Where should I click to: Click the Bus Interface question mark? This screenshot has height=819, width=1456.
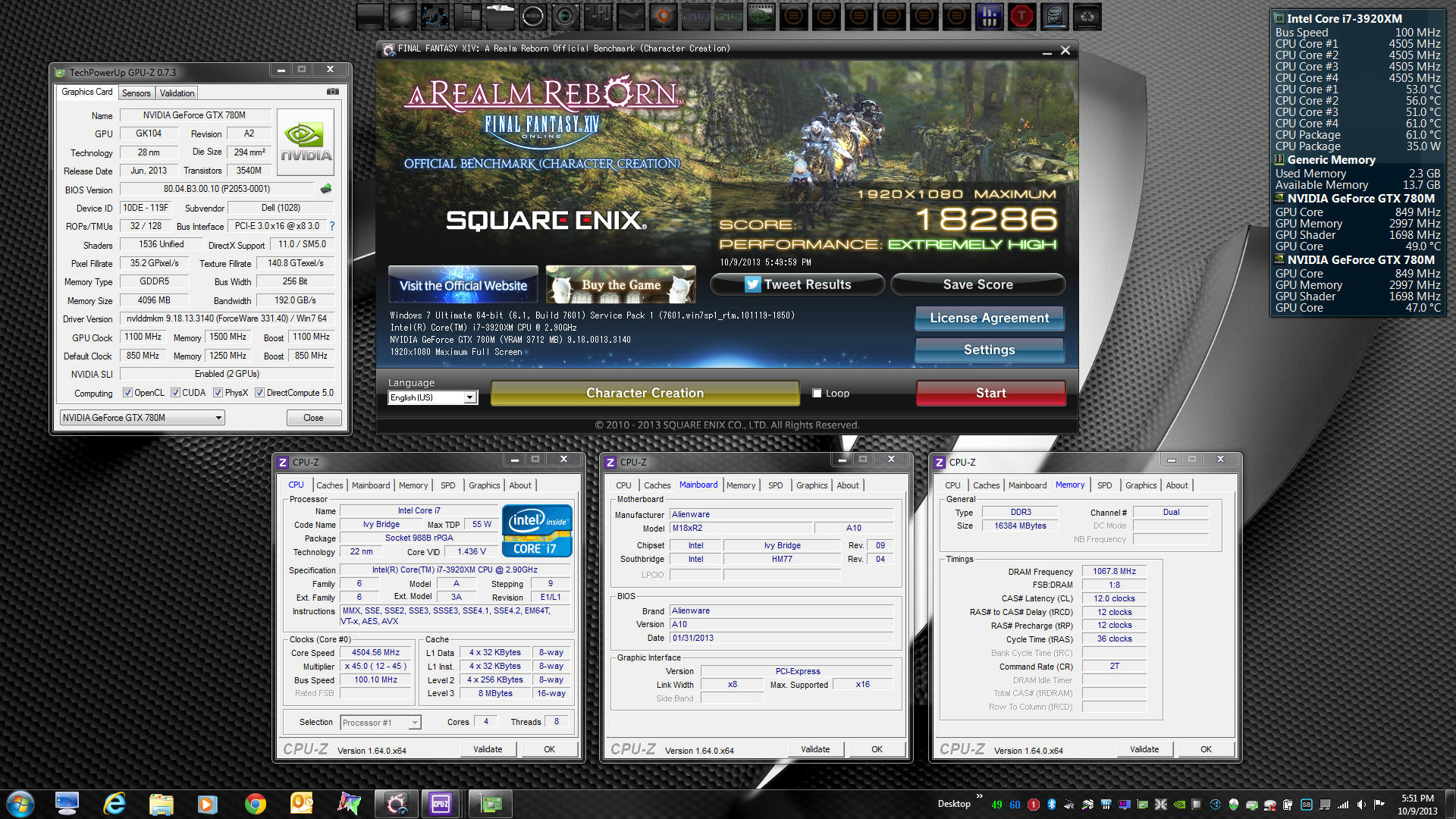pyautogui.click(x=332, y=226)
